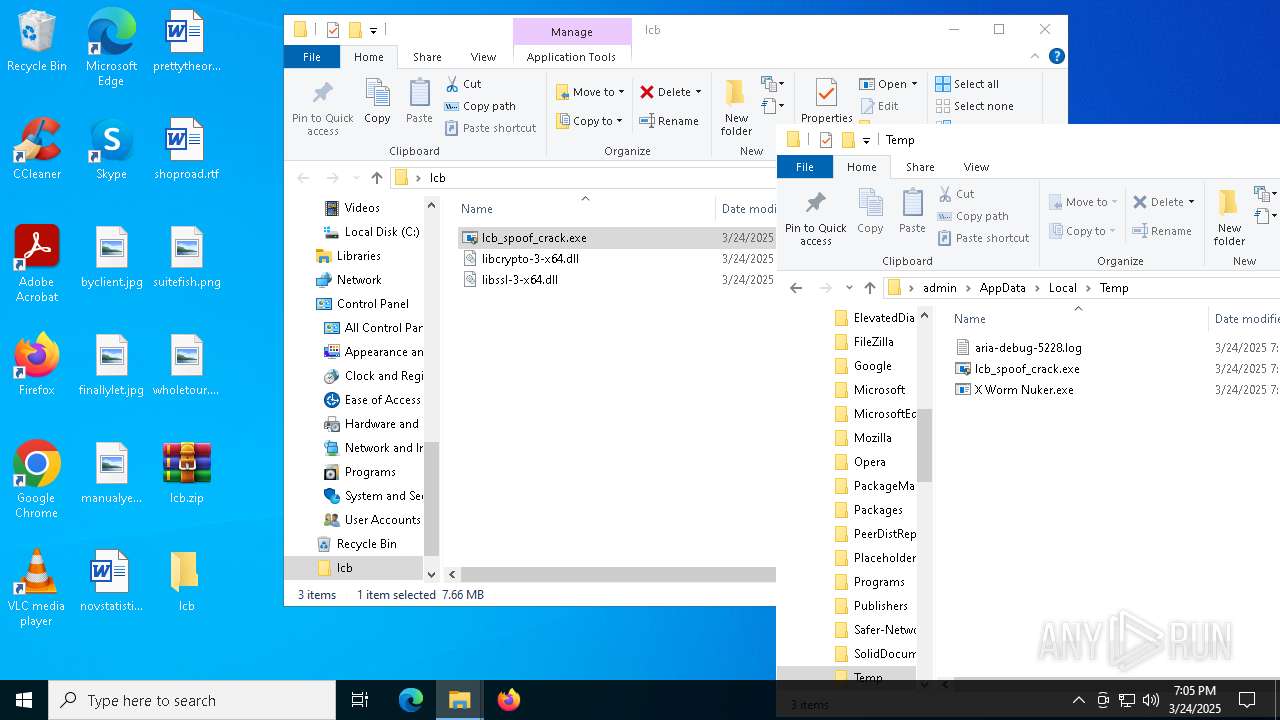The image size is (1280, 720).
Task: Click Cut in lcb window clipboard group
Action: [x=463, y=84]
